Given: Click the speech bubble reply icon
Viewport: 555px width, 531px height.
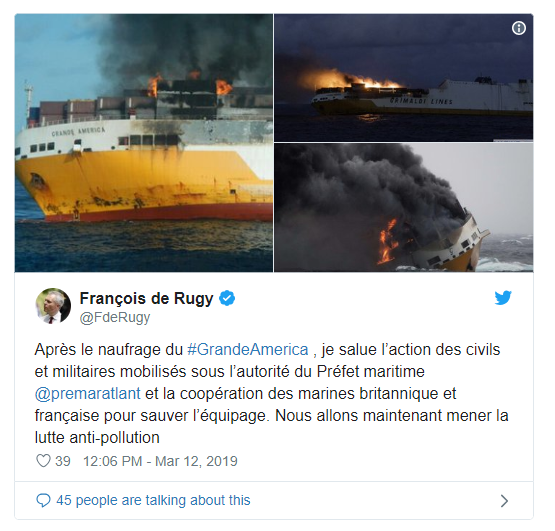Looking at the screenshot, I should tap(44, 500).
